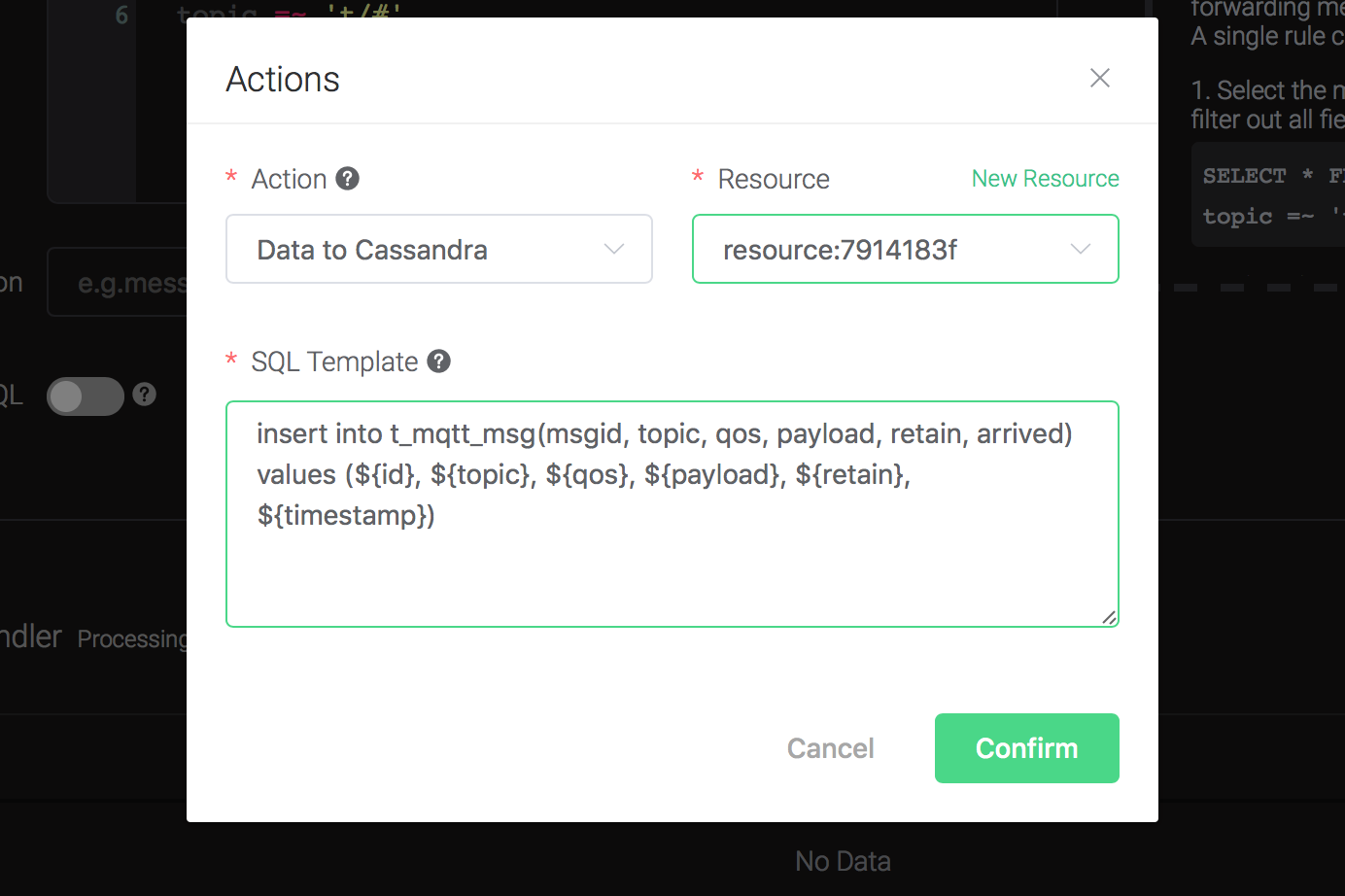Click the chevron arrow in the resource:7914183f box
Image resolution: width=1345 pixels, height=896 pixels.
(x=1080, y=250)
